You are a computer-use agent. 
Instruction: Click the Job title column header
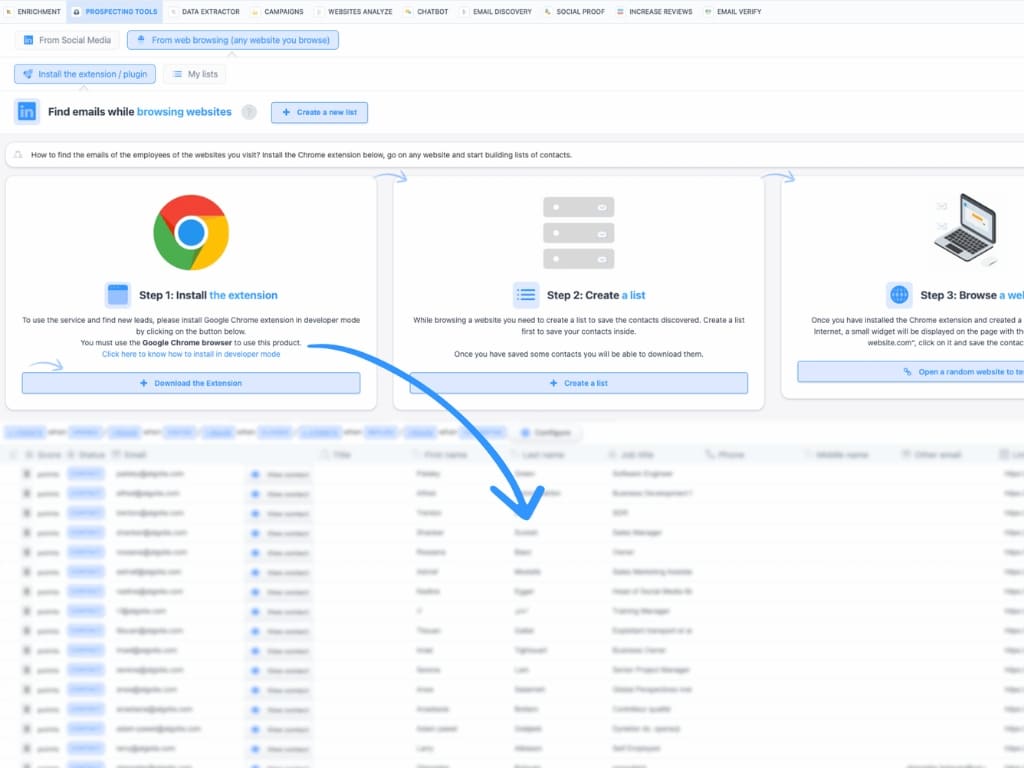pos(631,455)
